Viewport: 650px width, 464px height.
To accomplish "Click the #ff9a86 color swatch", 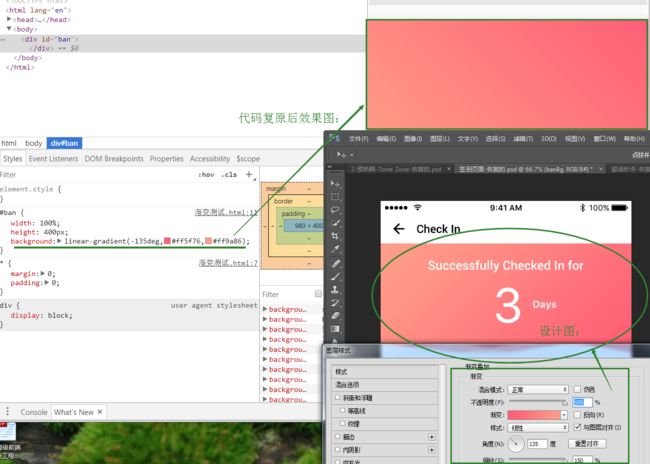I will (x=208, y=241).
